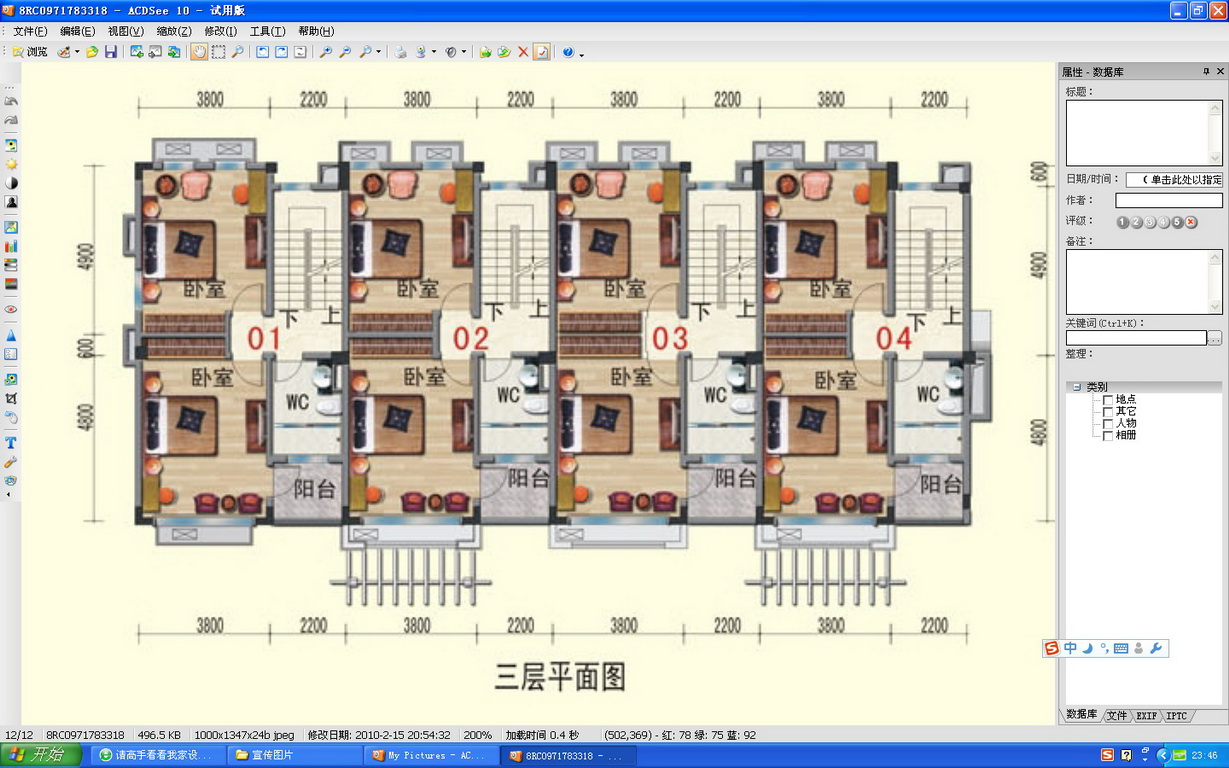Click the keyword browse (...) button
Screen dimensions: 1229x768
[x=1215, y=338]
